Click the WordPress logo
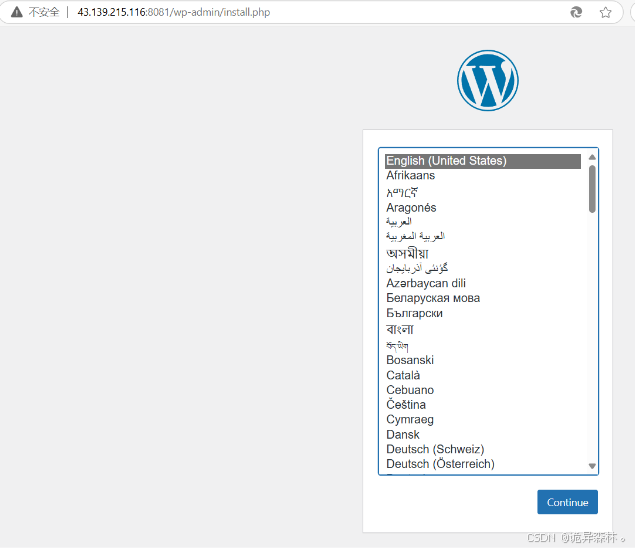Screen dimensions: 635x549 pyautogui.click(x=488, y=80)
